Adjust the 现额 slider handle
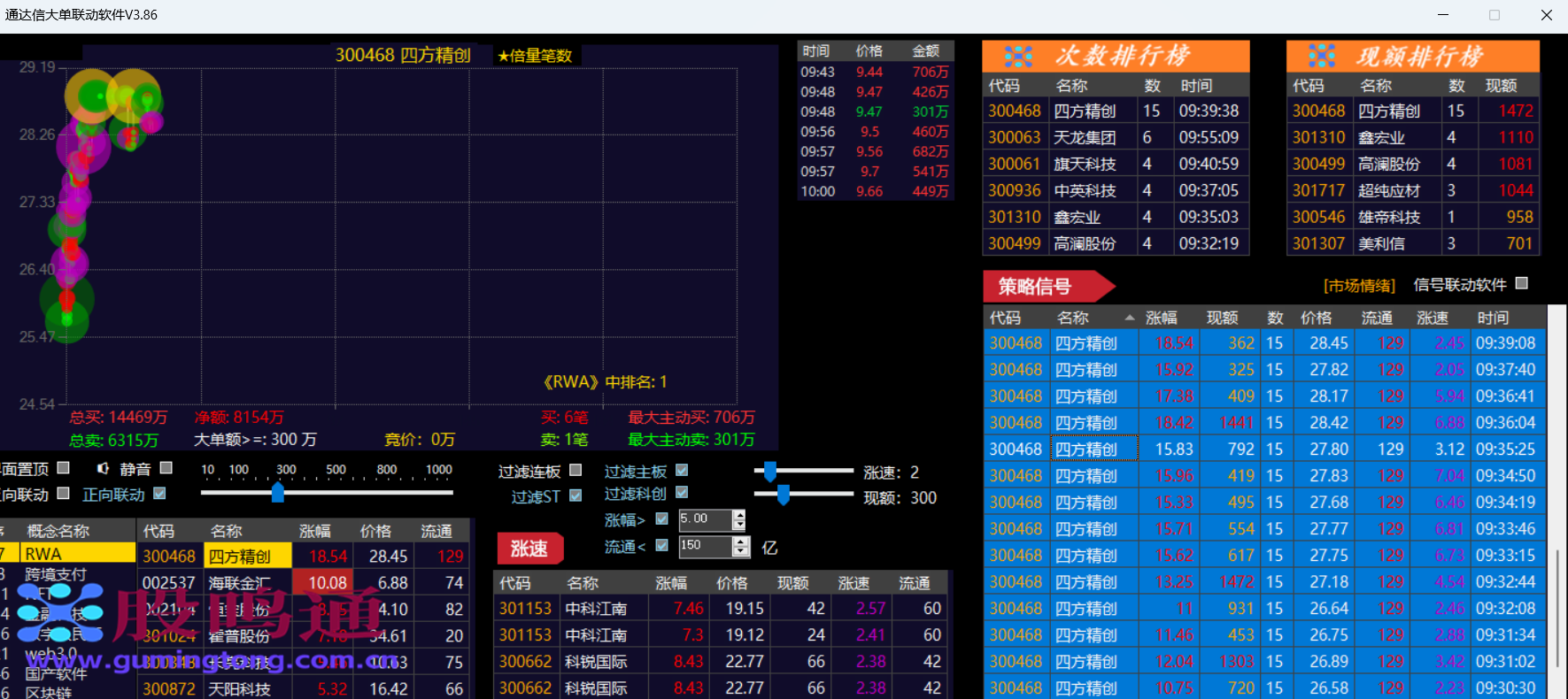The width and height of the screenshot is (1568, 699). [783, 495]
